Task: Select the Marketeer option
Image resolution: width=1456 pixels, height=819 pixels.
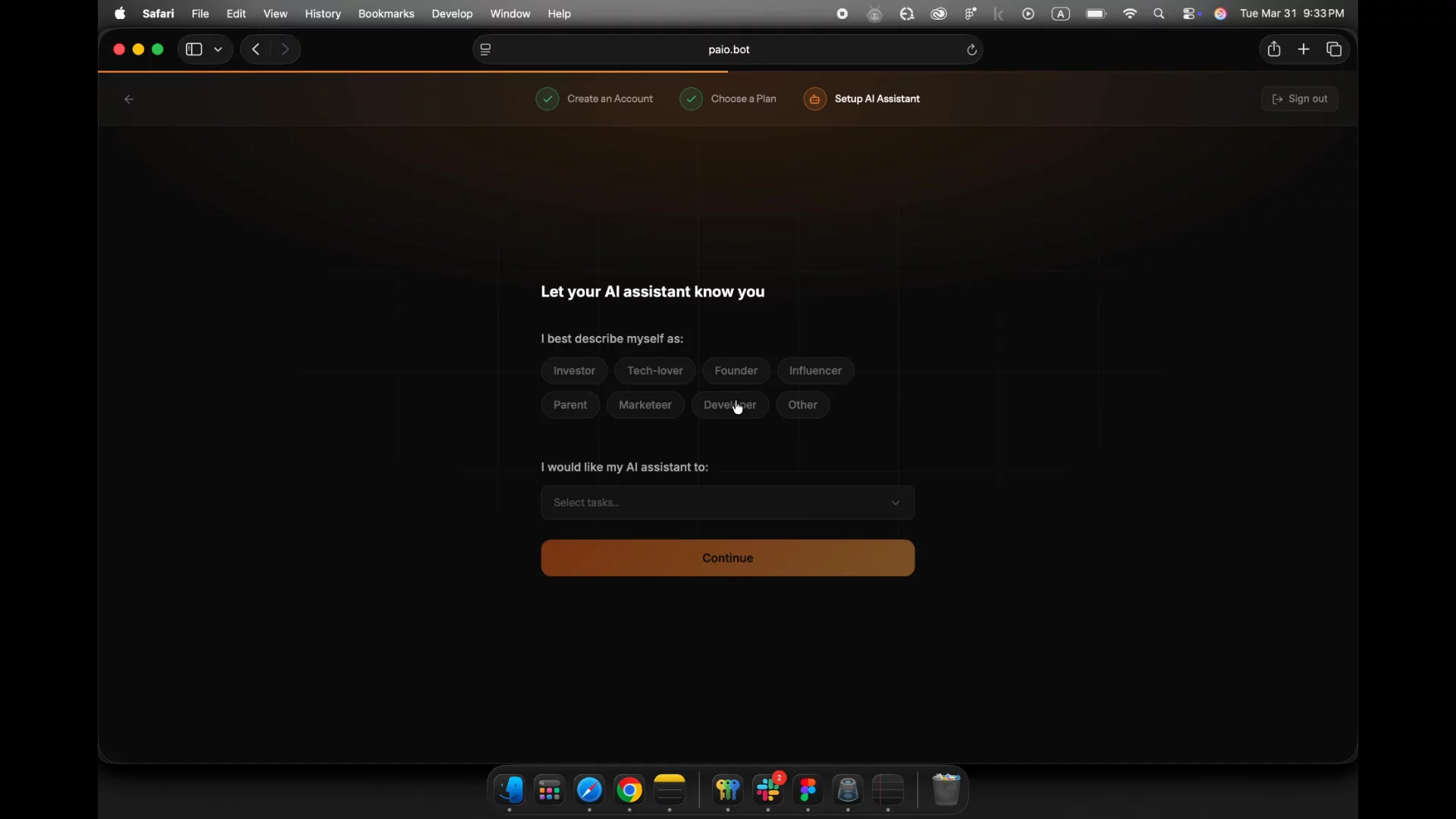Action: (645, 405)
